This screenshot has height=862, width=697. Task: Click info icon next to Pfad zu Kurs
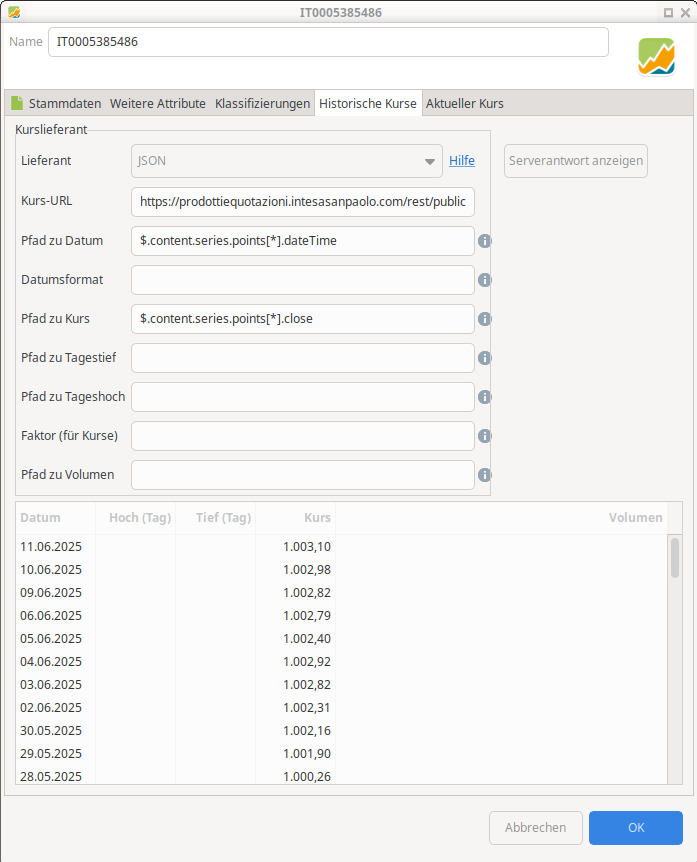(x=484, y=319)
